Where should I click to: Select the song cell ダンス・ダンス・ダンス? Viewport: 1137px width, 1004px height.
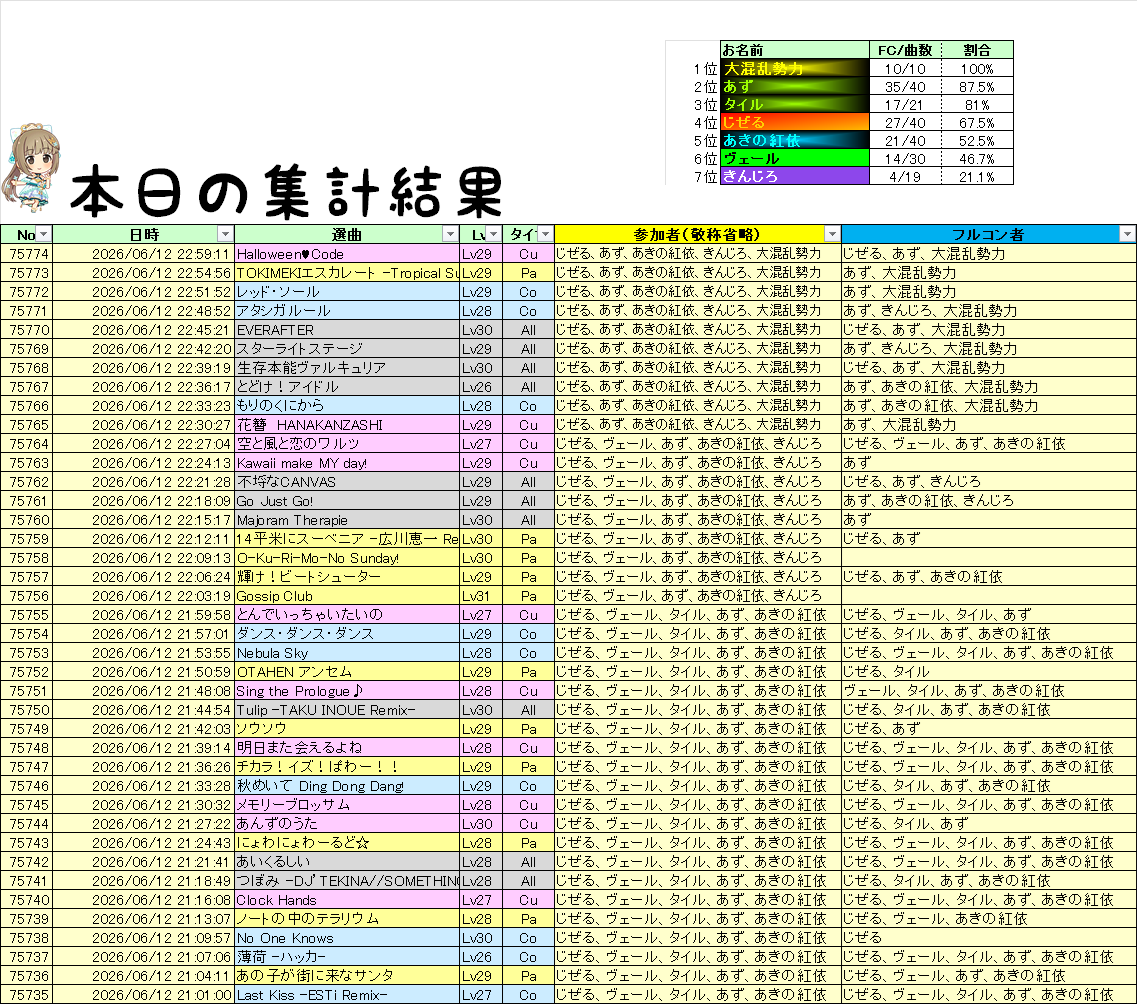tap(347, 634)
